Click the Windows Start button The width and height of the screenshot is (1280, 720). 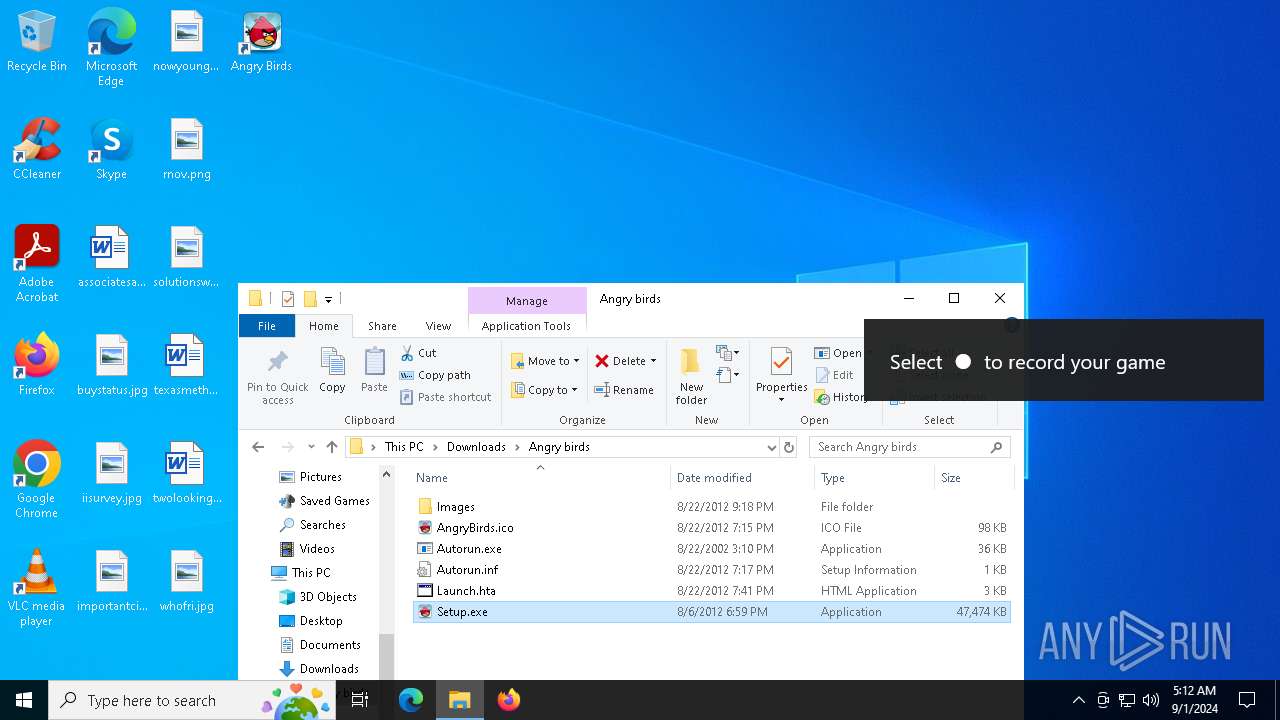coord(24,700)
